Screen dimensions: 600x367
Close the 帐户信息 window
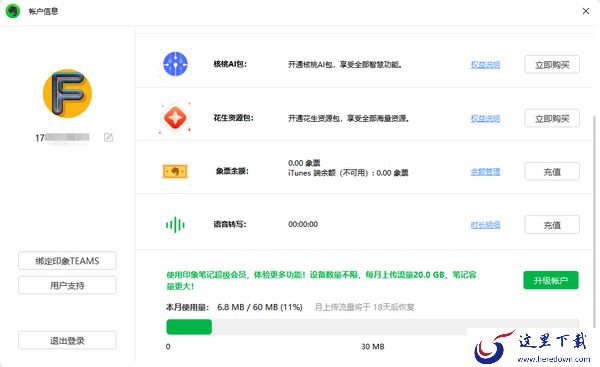[586, 11]
